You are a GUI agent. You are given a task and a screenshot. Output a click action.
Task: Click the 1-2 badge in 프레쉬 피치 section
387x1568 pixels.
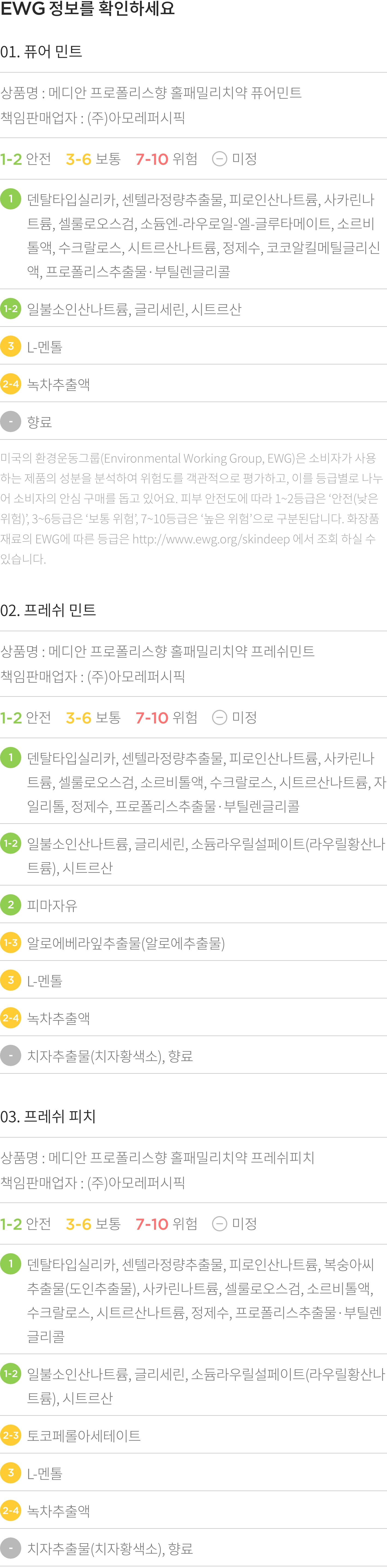(x=10, y=1373)
